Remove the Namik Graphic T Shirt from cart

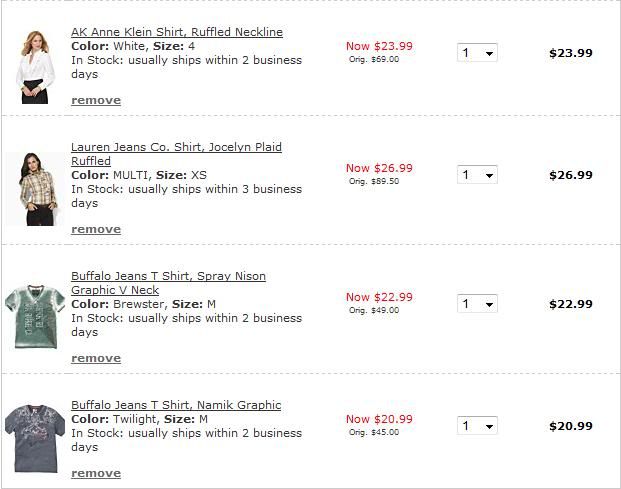coord(96,474)
